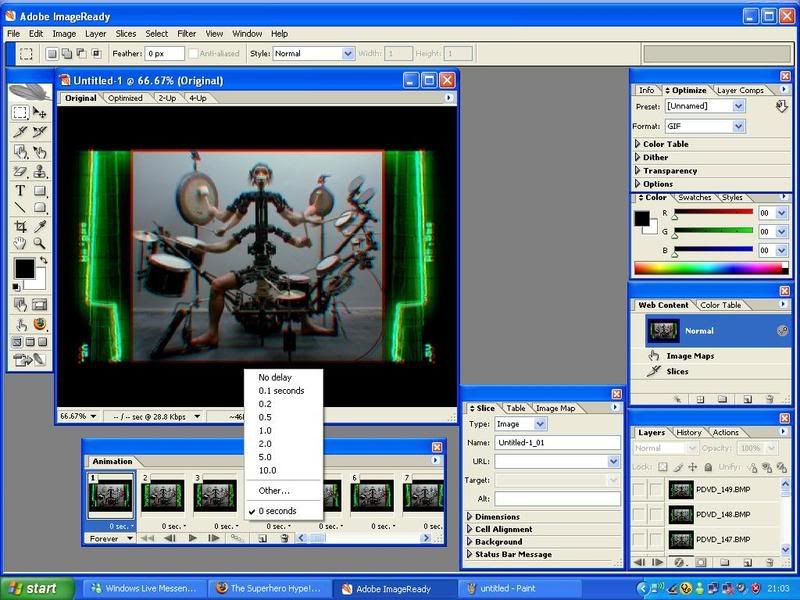This screenshot has height=600, width=800.
Task: Select the Eraser tool
Action: 20,171
